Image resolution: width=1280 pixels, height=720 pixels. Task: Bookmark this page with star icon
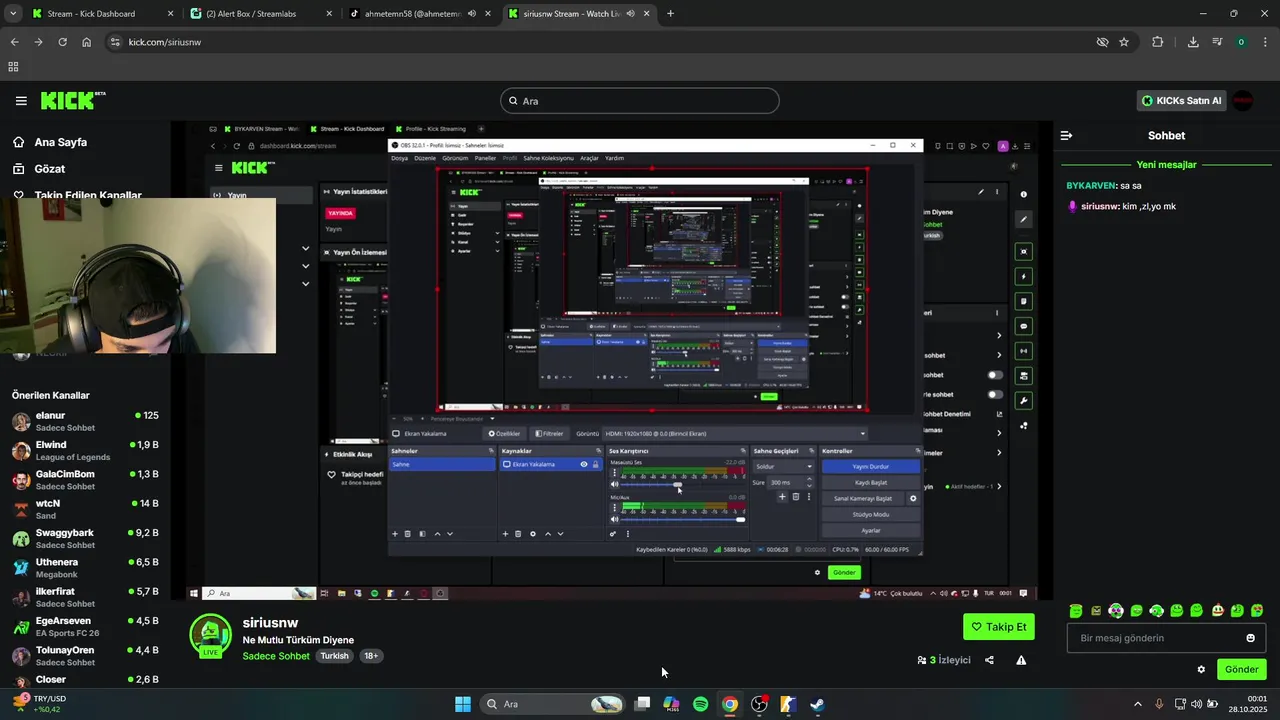pyautogui.click(x=1124, y=42)
